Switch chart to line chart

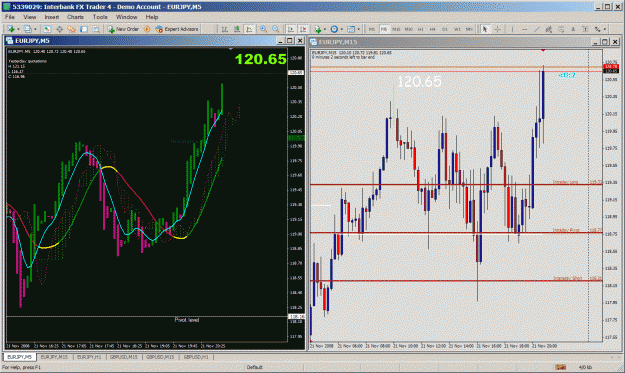249,29
